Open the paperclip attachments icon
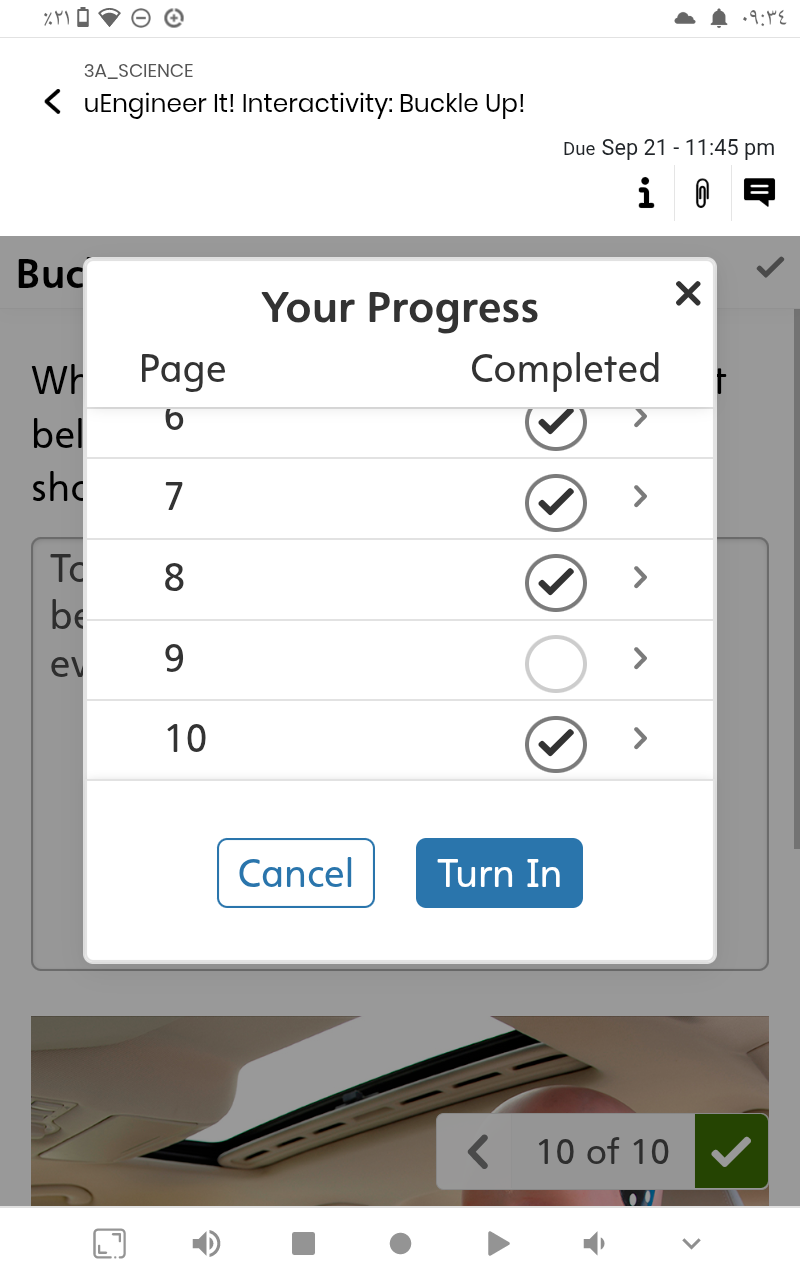The height and width of the screenshot is (1280, 800). coord(702,192)
